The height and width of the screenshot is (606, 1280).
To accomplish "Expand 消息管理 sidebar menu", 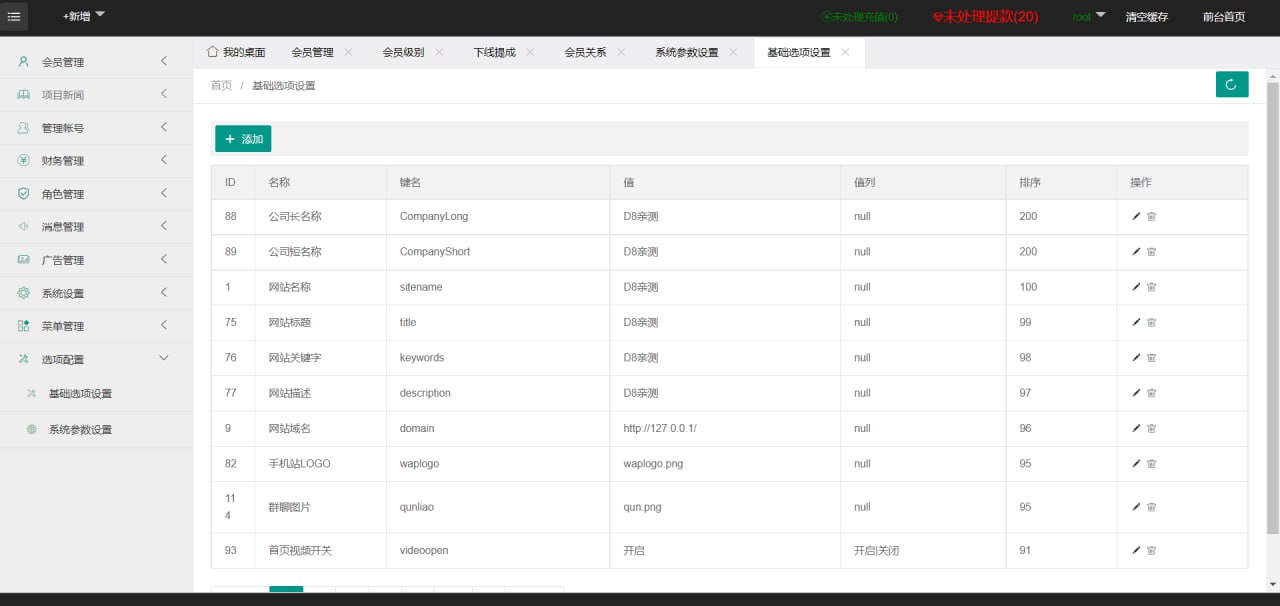I will pos(96,227).
